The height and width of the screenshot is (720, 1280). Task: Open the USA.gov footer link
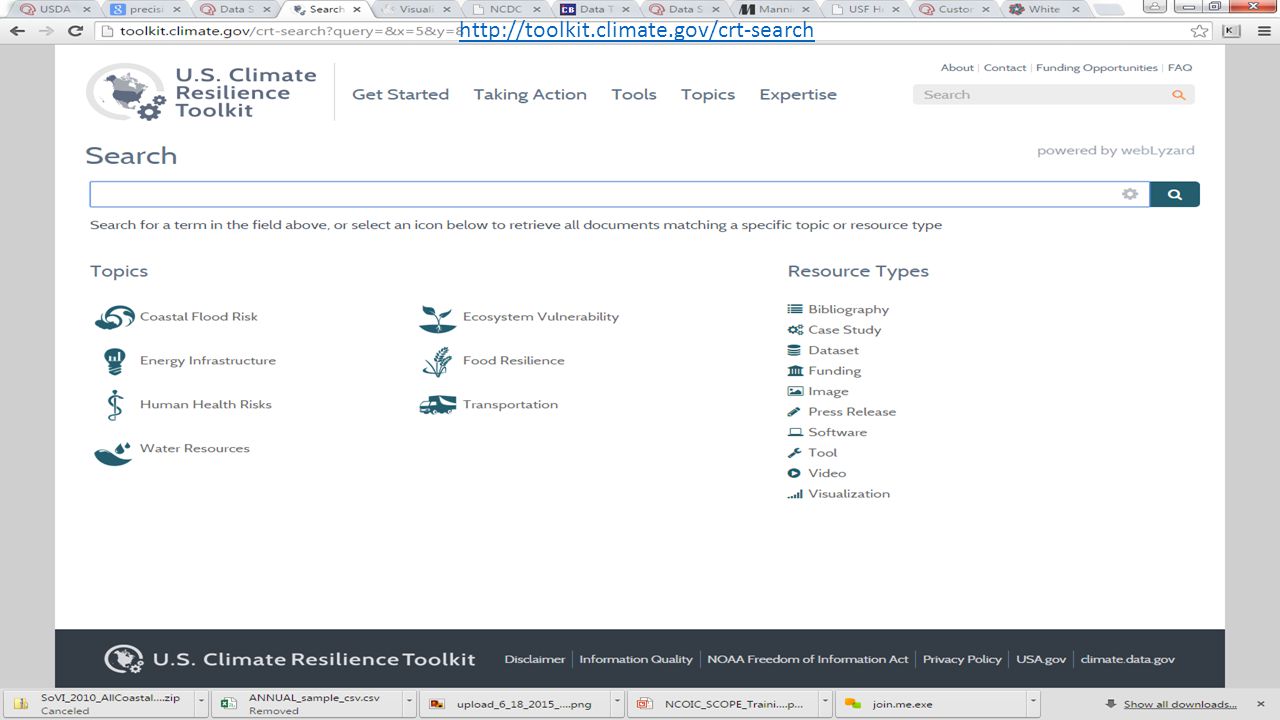pyautogui.click(x=1041, y=659)
